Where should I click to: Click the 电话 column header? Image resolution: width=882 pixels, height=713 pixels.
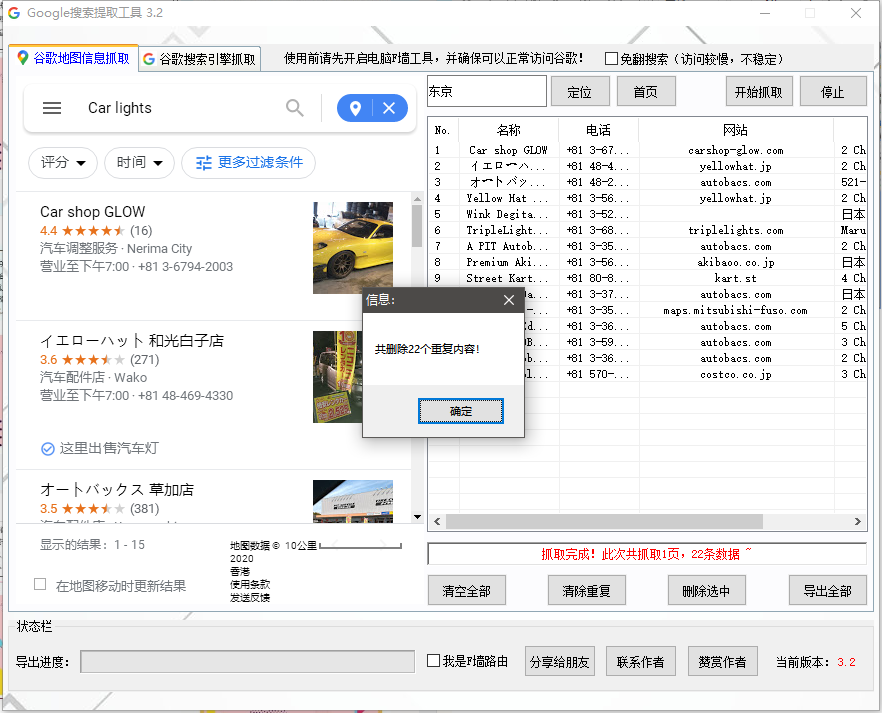click(x=598, y=130)
